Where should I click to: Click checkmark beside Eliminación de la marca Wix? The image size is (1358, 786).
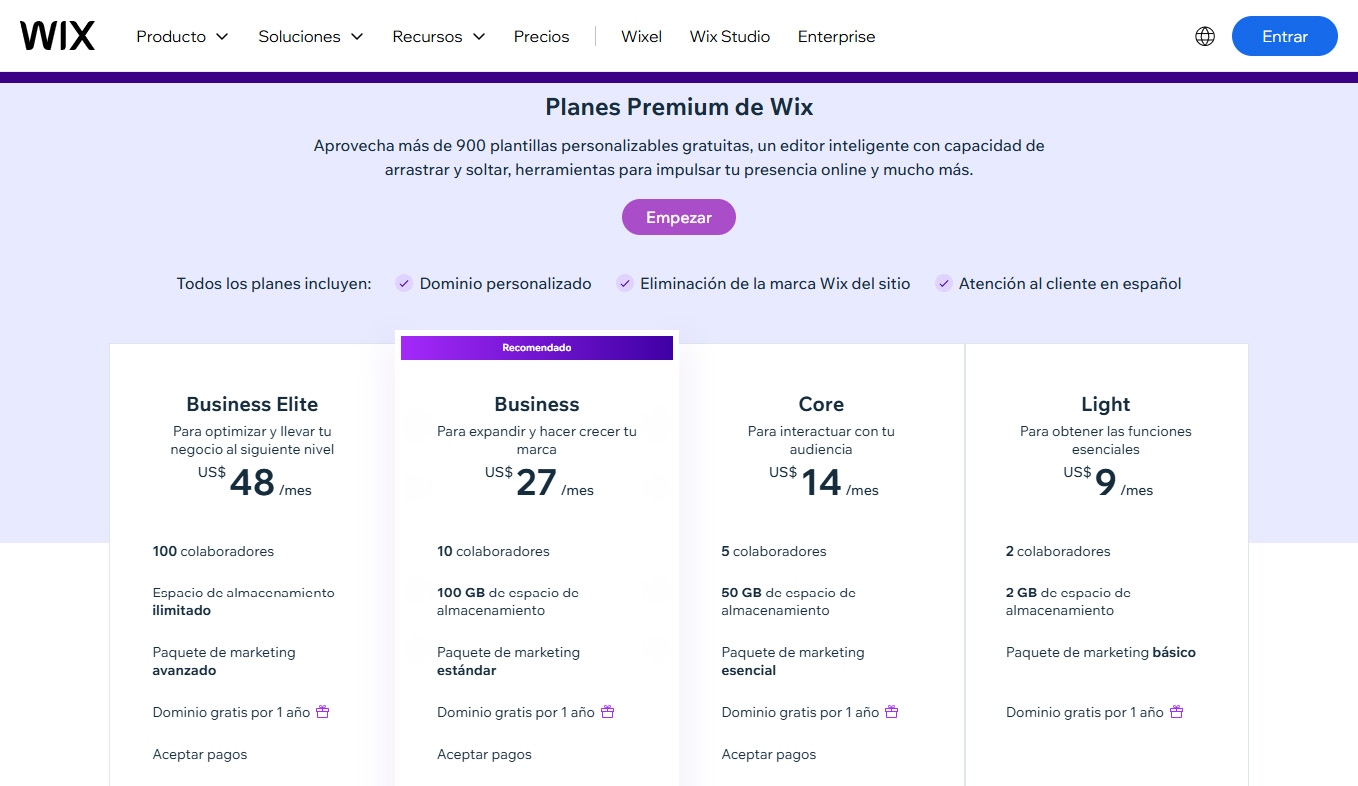(x=624, y=283)
